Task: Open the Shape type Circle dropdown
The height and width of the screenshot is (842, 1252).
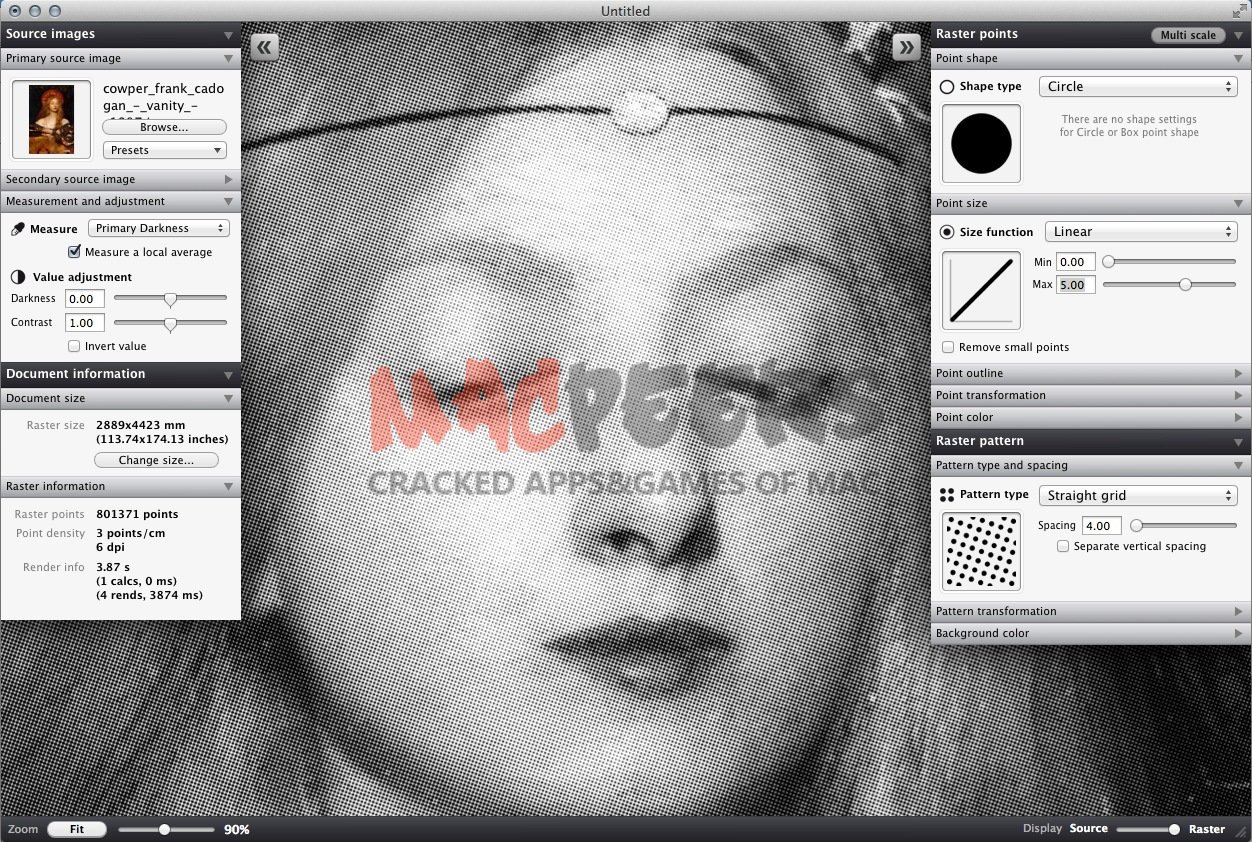Action: 1138,87
